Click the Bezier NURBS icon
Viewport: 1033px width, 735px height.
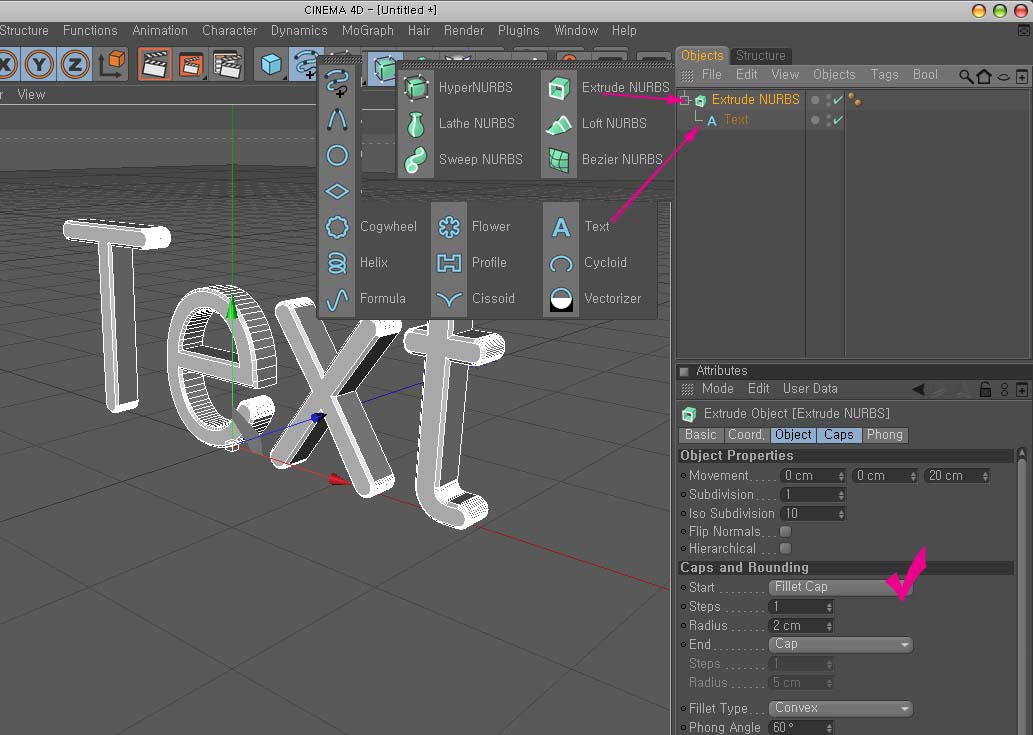pos(559,159)
